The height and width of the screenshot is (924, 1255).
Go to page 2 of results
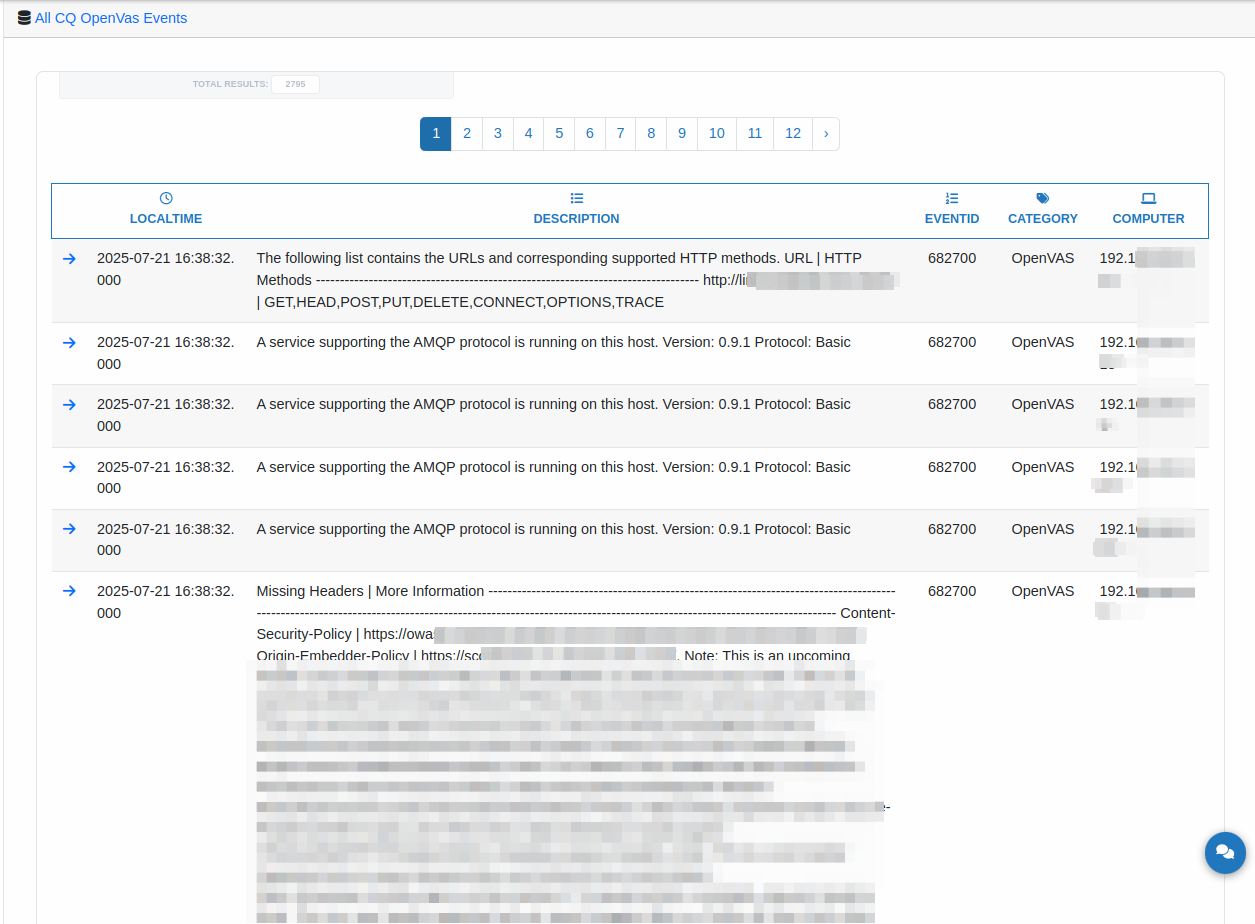(x=466, y=134)
